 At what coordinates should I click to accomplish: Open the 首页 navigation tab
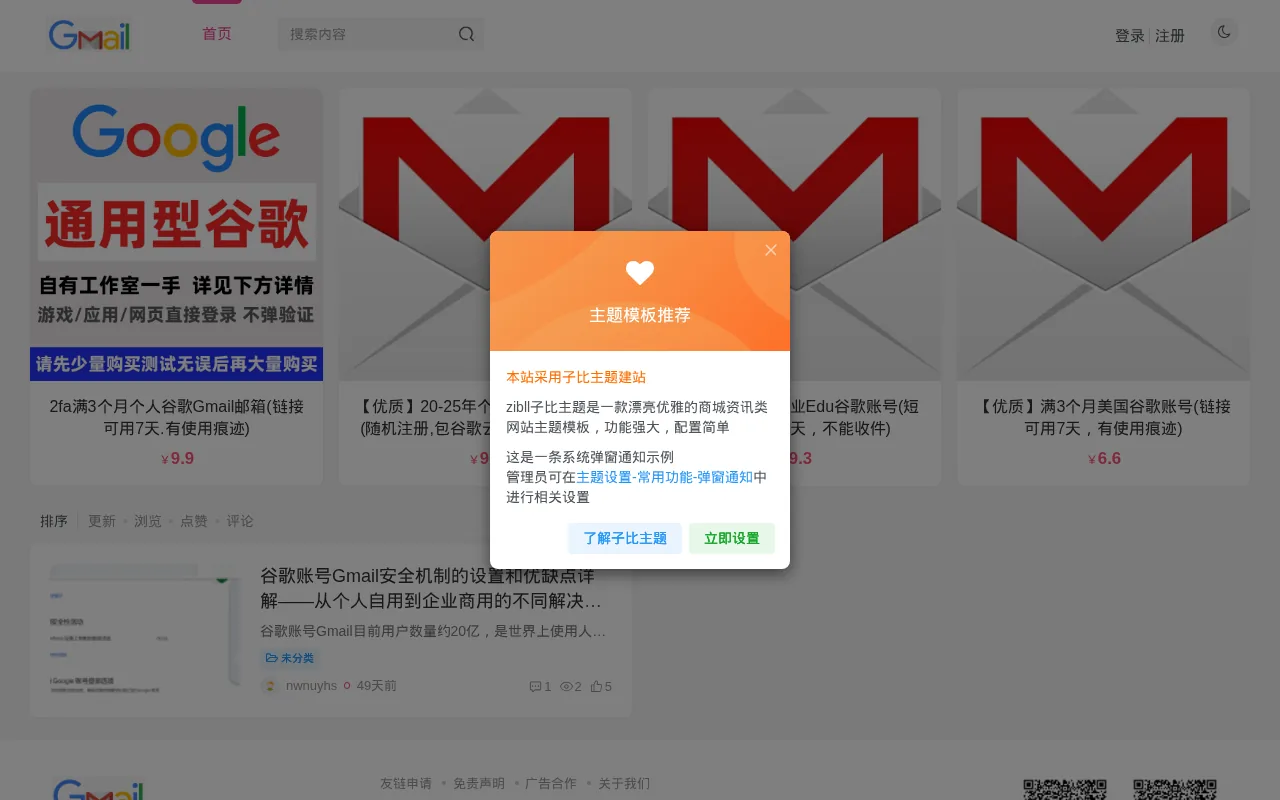click(217, 34)
